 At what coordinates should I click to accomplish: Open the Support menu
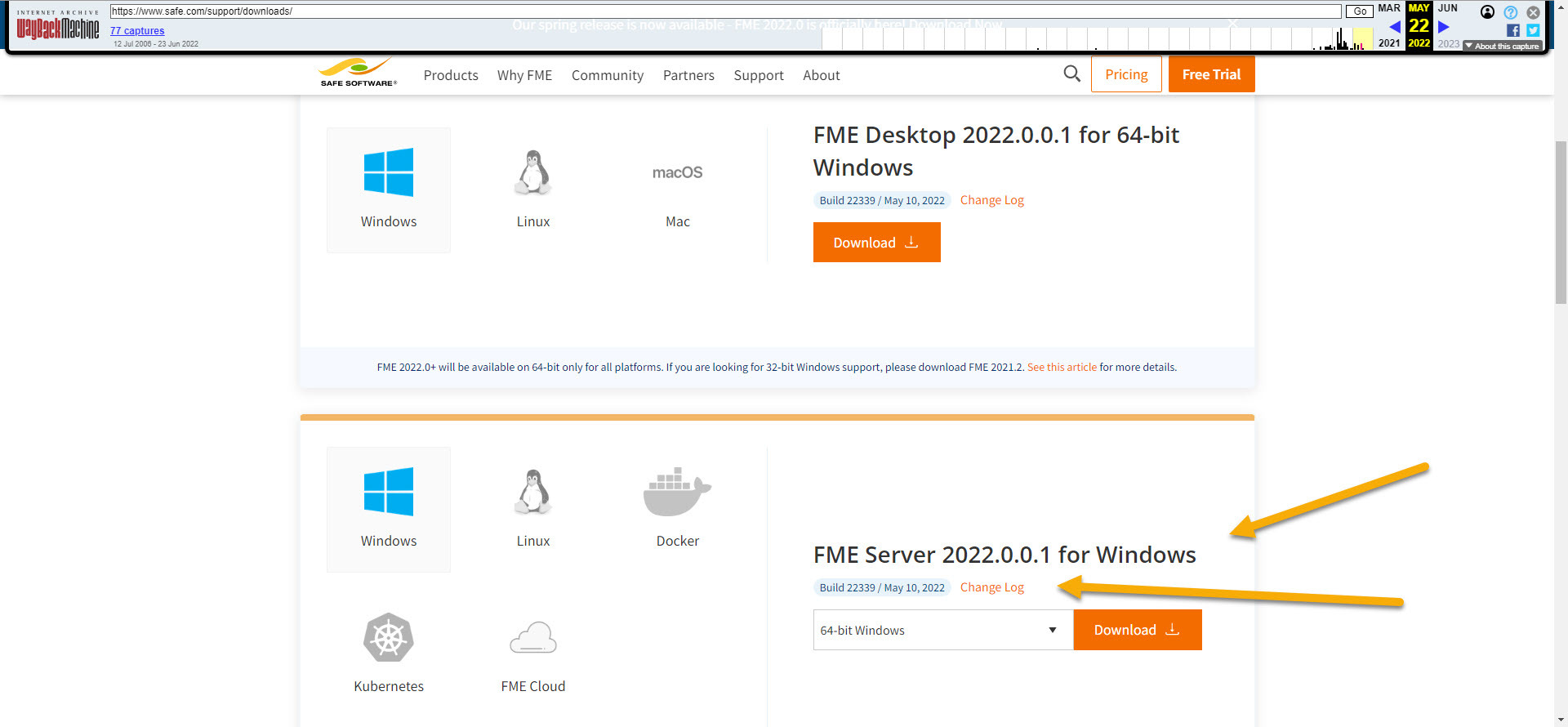pyautogui.click(x=759, y=75)
